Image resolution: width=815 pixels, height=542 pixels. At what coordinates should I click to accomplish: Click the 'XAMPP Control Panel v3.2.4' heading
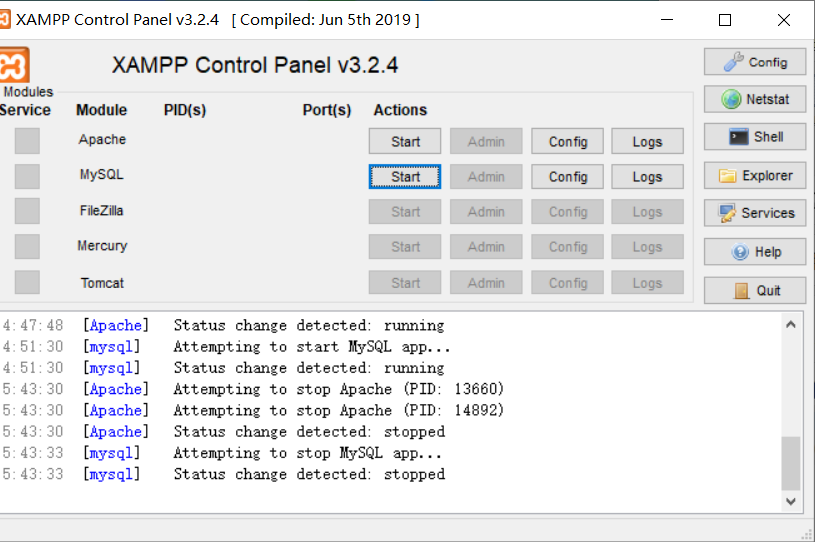point(255,65)
